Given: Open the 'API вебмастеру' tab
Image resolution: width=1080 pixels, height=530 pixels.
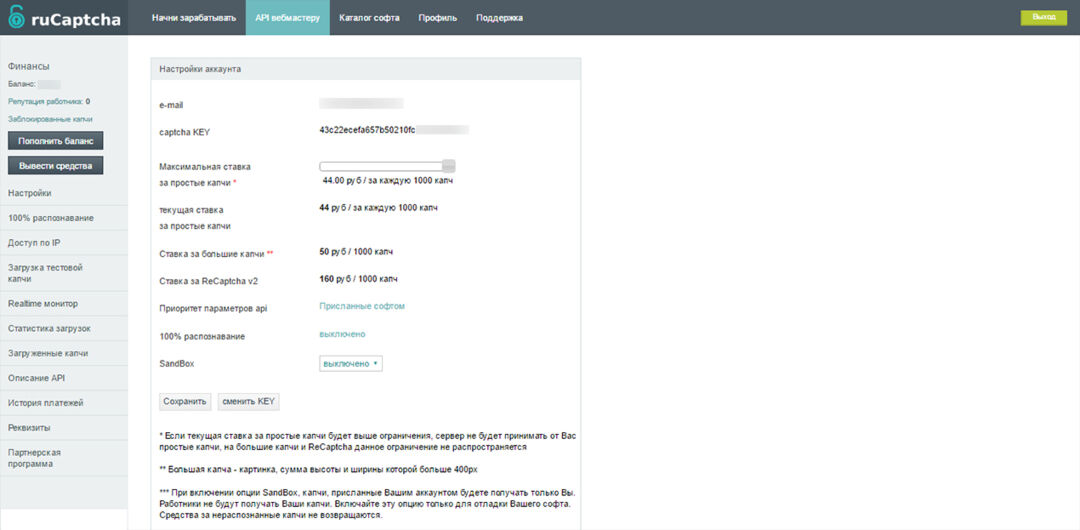Looking at the screenshot, I should click(287, 17).
